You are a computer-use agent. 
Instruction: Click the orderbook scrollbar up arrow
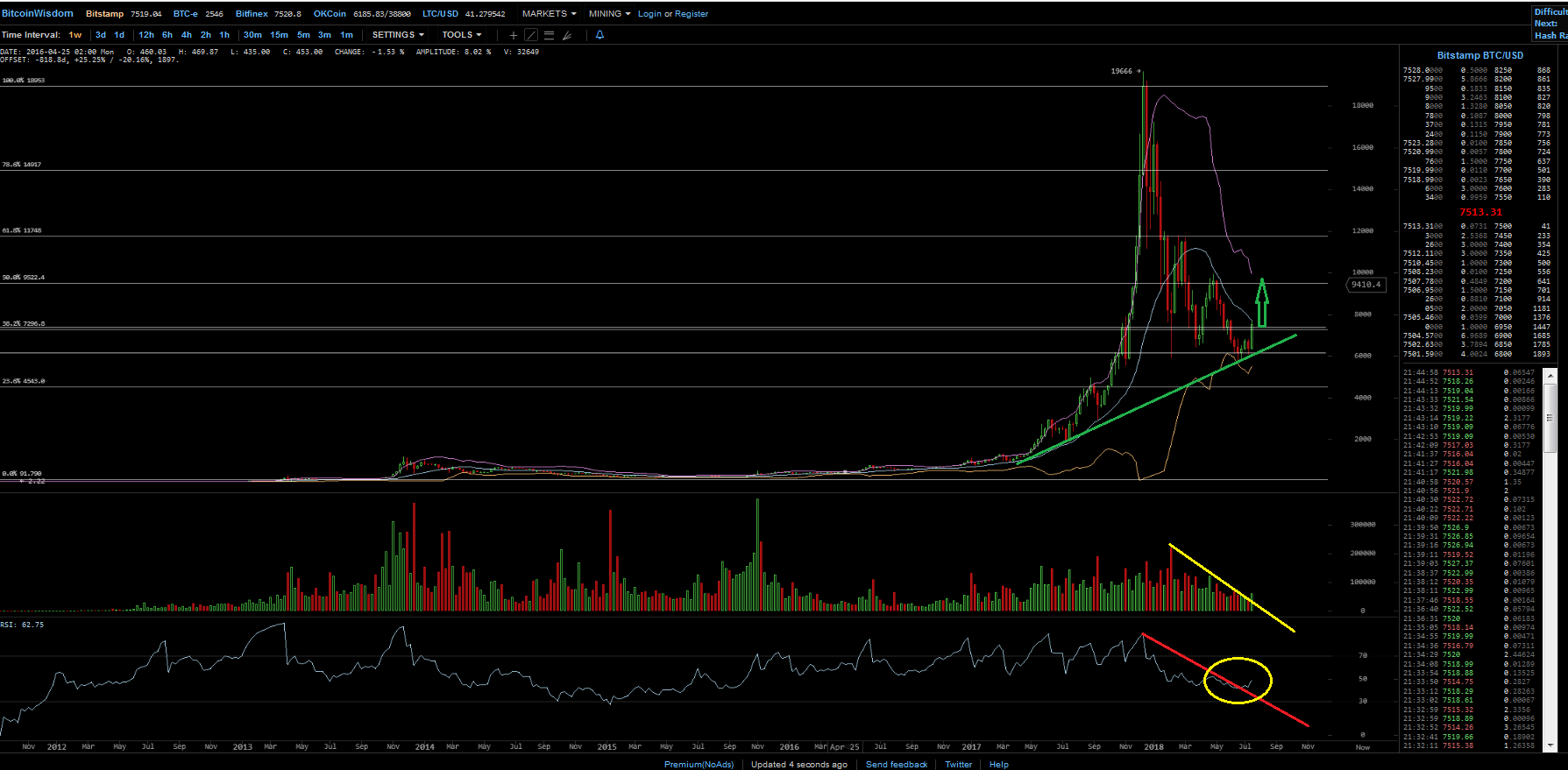coord(1550,375)
